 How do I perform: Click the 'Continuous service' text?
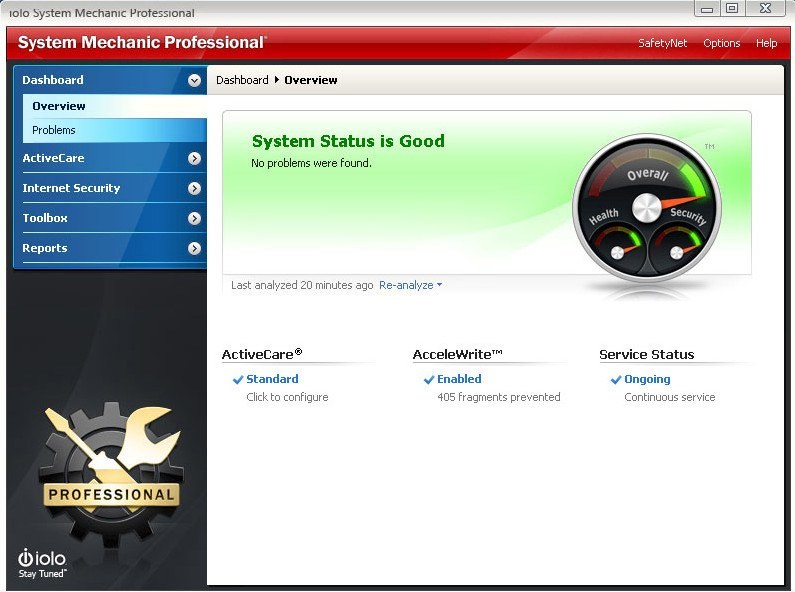point(670,397)
